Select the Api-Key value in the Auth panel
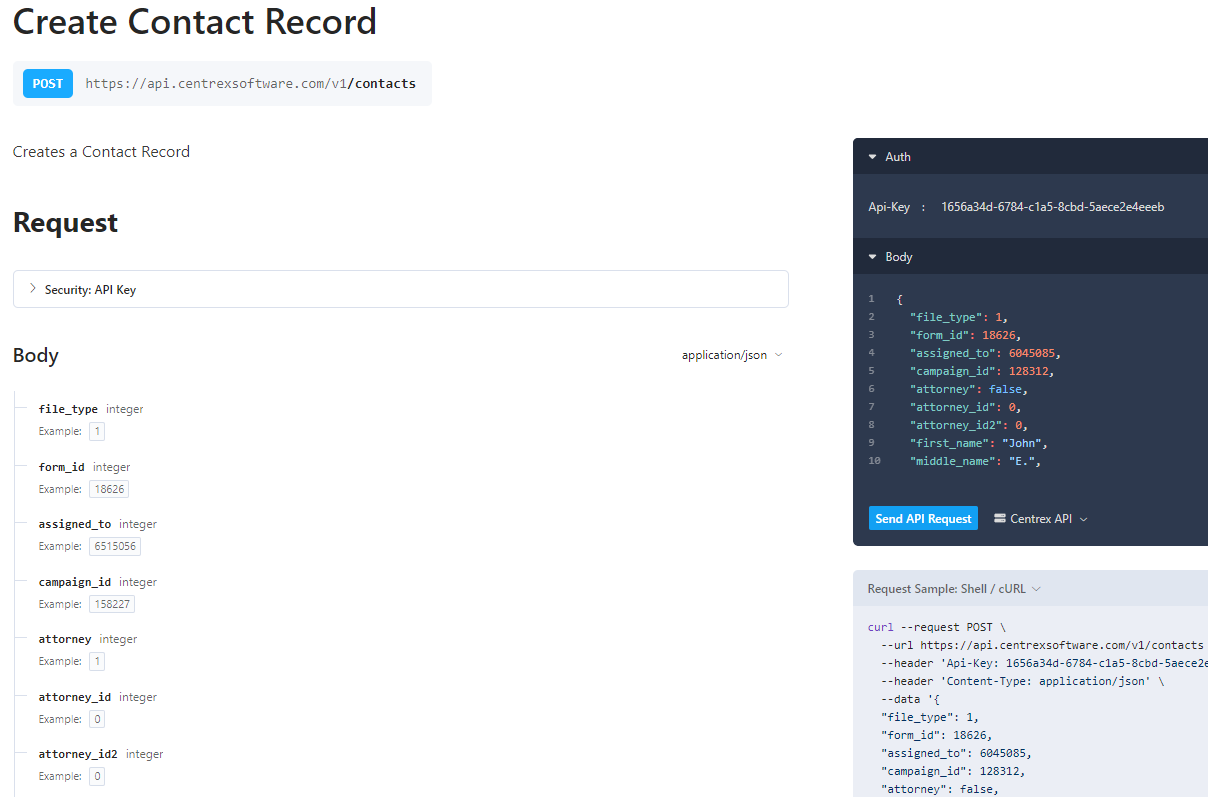The image size is (1208, 797). pyautogui.click(x=1052, y=206)
